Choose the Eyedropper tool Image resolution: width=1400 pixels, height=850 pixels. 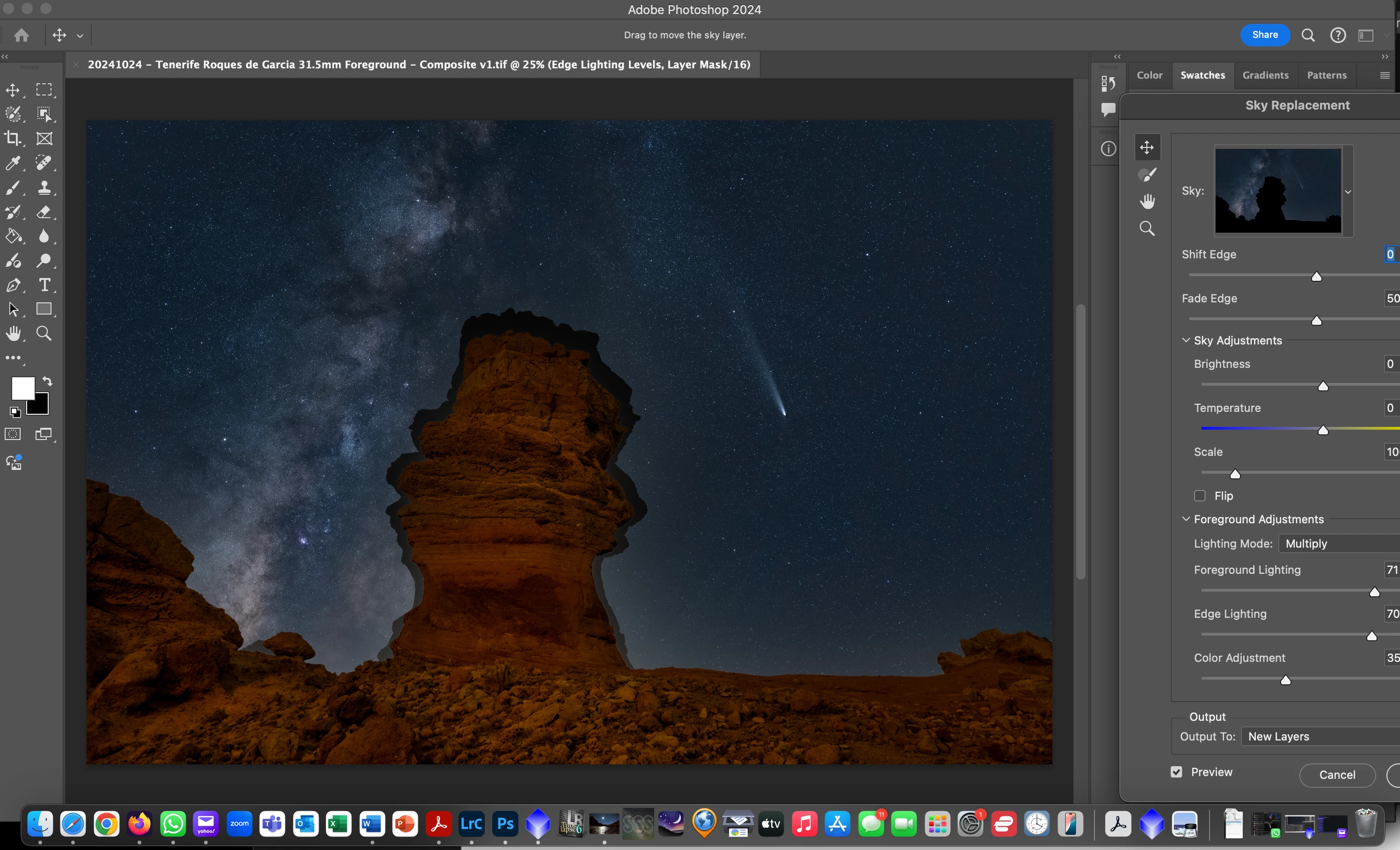point(13,163)
